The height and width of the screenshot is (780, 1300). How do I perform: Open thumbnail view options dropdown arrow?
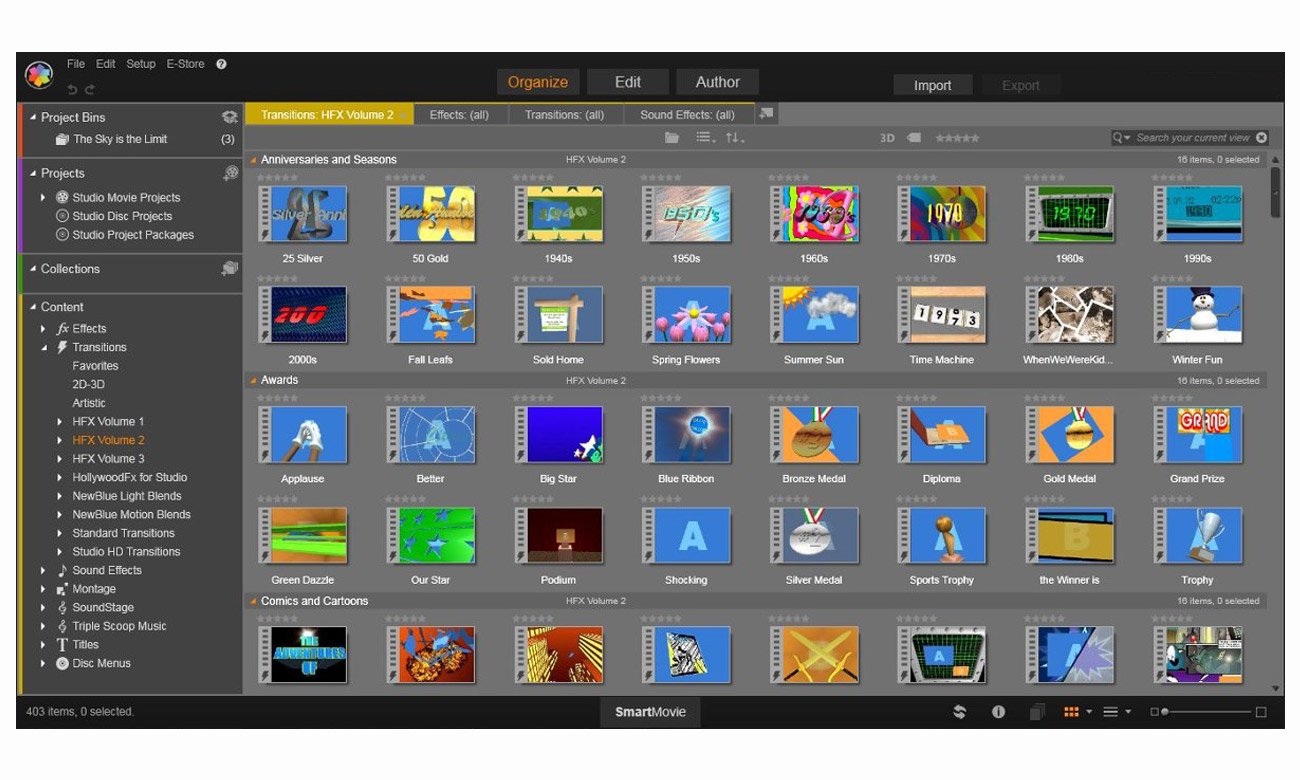(x=1088, y=712)
